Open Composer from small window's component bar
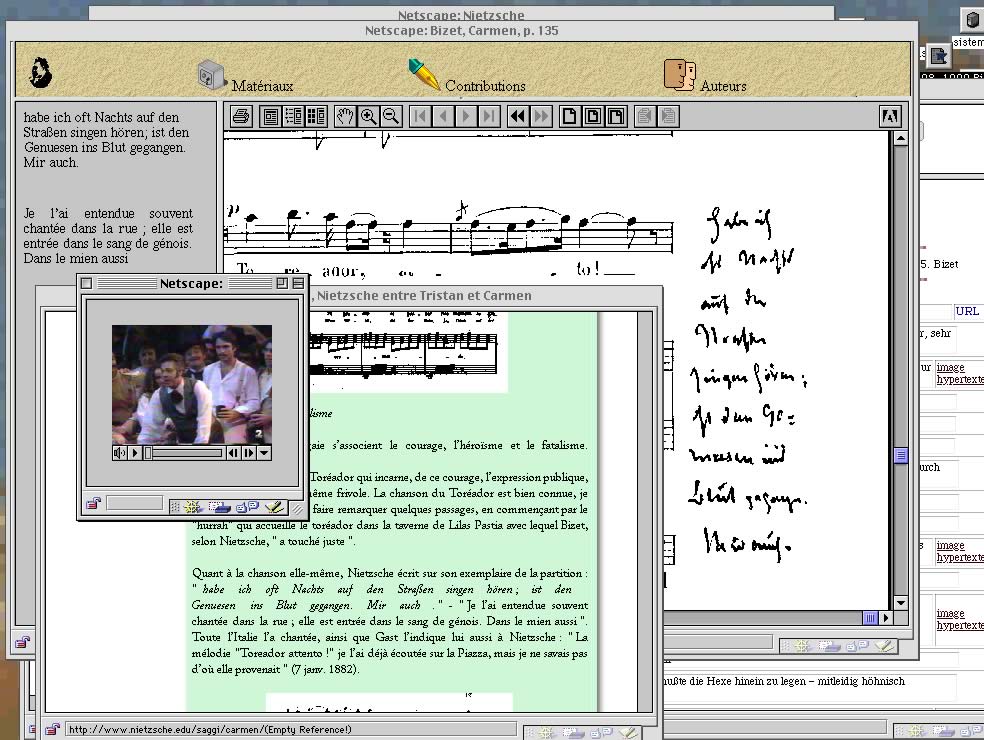The image size is (984, 740). click(274, 507)
